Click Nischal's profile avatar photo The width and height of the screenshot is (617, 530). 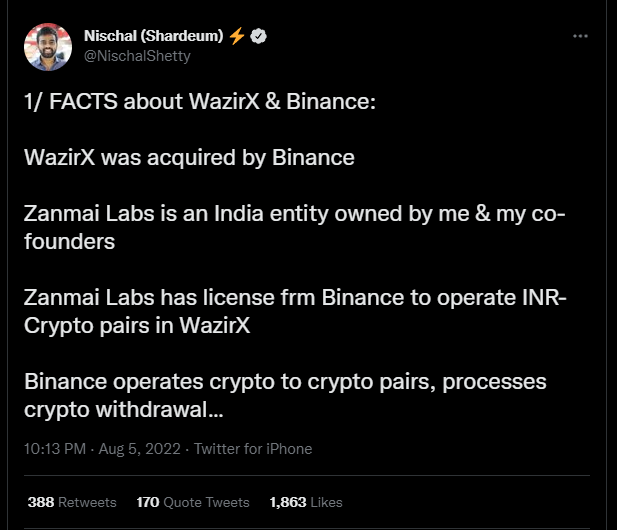pos(47,47)
